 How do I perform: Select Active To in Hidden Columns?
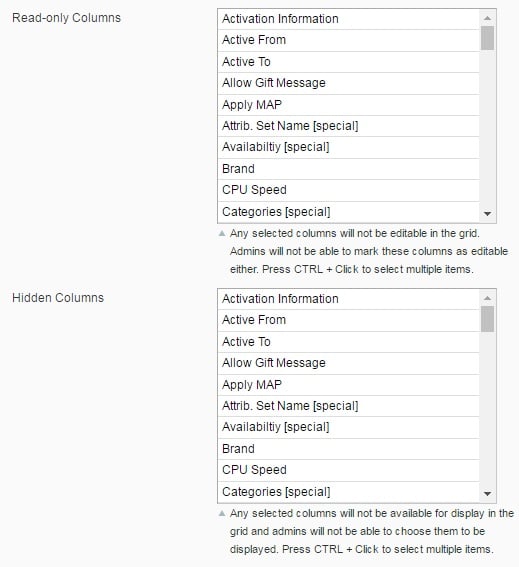tap(349, 342)
